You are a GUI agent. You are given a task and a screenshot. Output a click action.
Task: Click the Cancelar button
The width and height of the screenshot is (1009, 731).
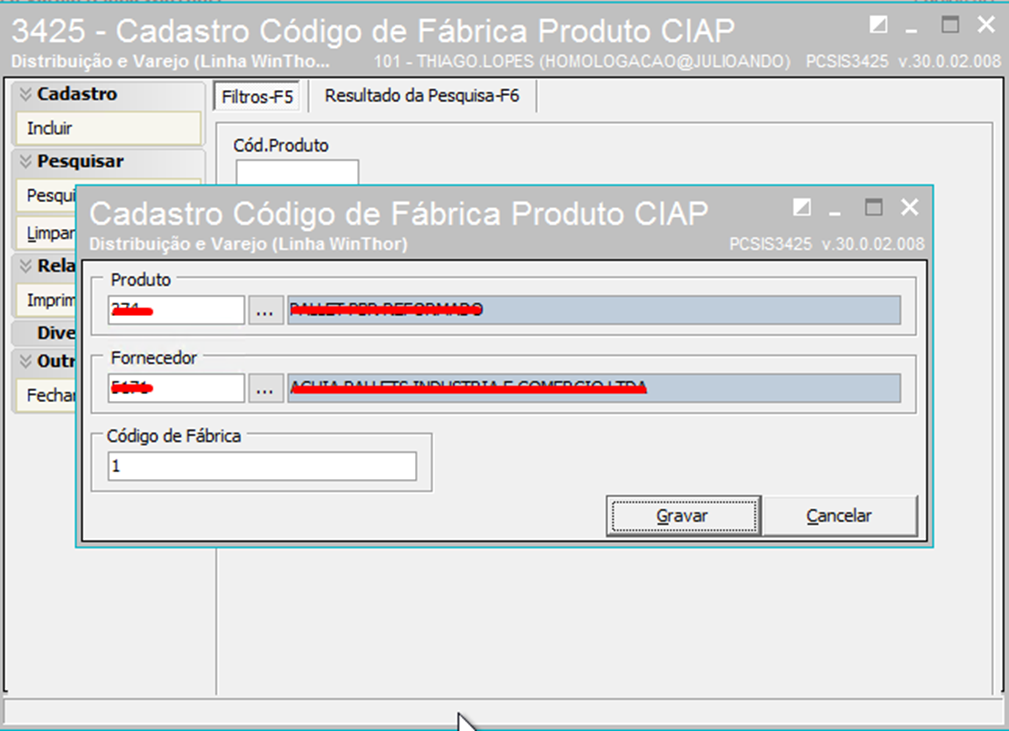[x=839, y=516]
